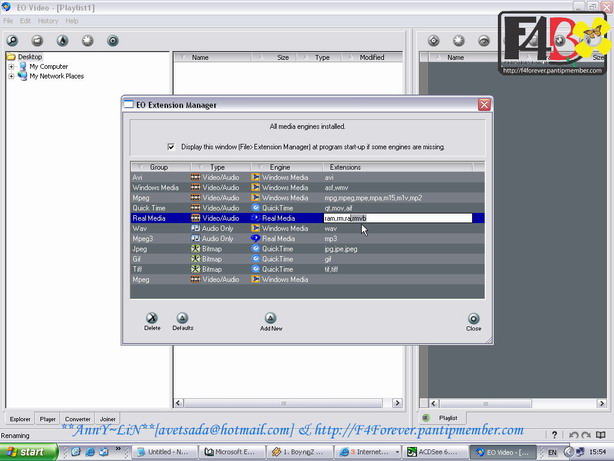Viewport: 614px width, 461px height.
Task: Open the Help menu
Action: (x=72, y=21)
